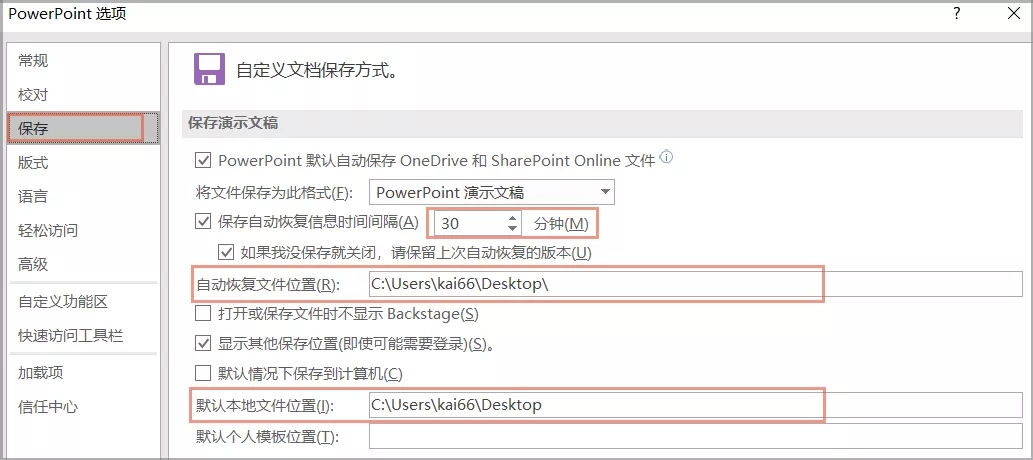This screenshot has width=1033, height=460.
Task: Click the purple floppy disk save icon
Action: [209, 69]
